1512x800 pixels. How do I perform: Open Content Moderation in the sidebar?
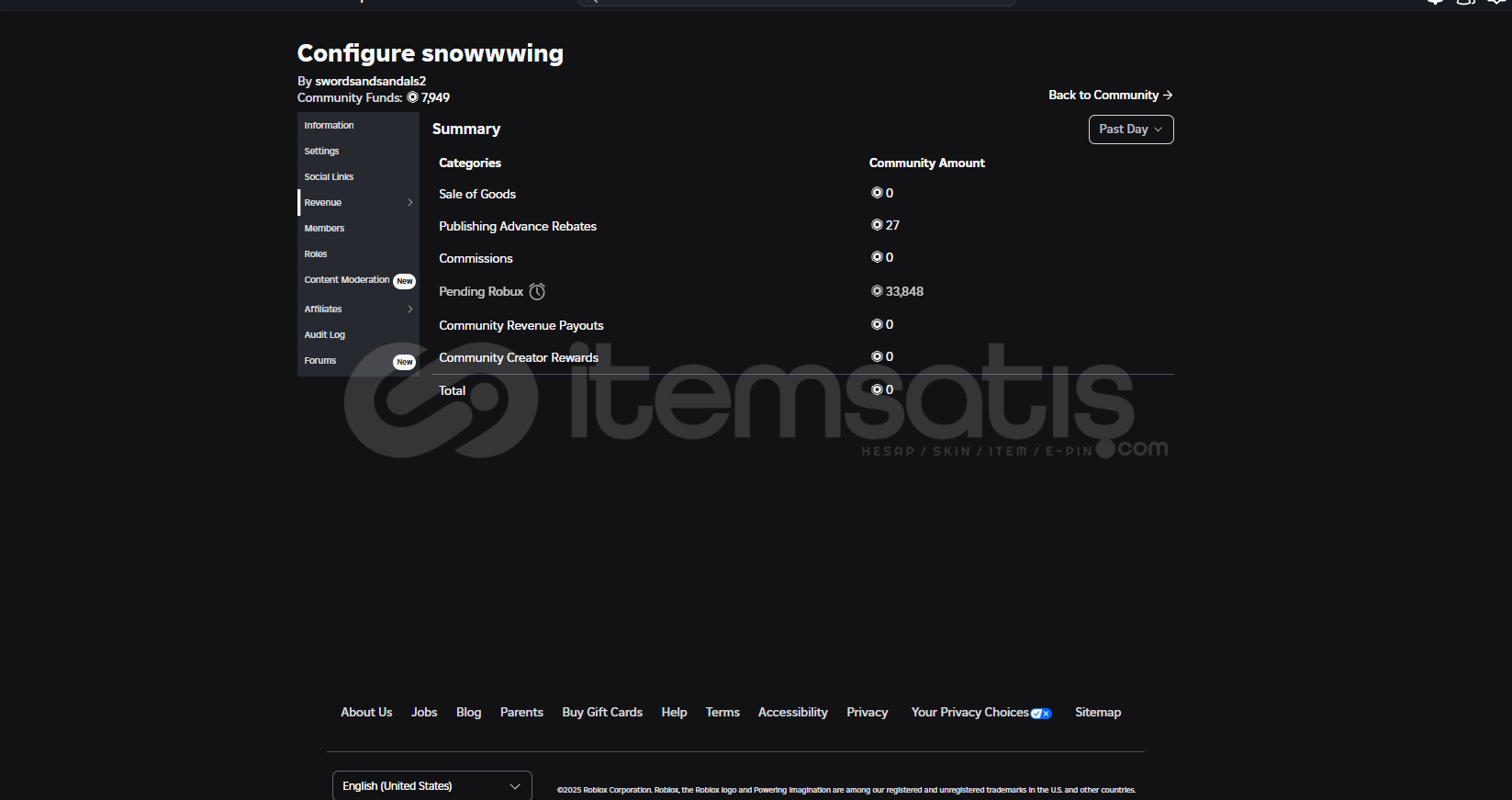tap(347, 279)
